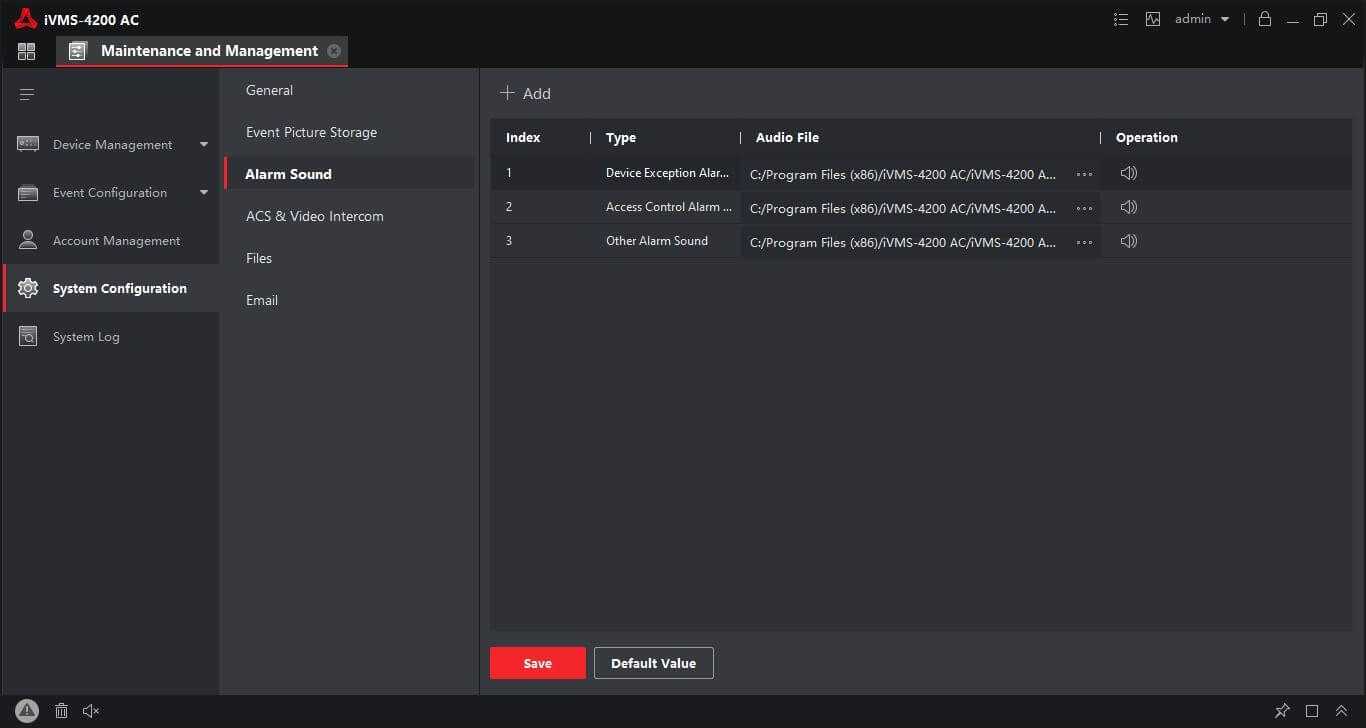Expand the alarm panel with double chevron

tap(1342, 711)
